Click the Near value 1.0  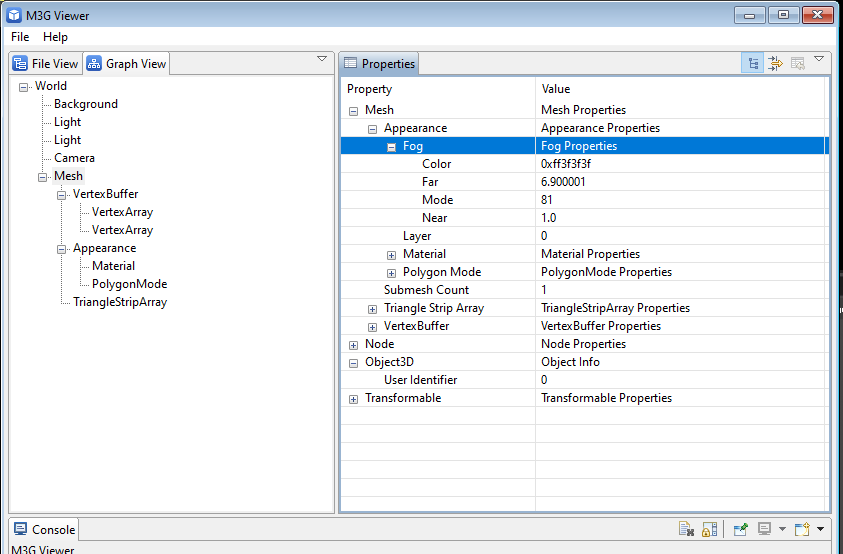[x=548, y=218]
